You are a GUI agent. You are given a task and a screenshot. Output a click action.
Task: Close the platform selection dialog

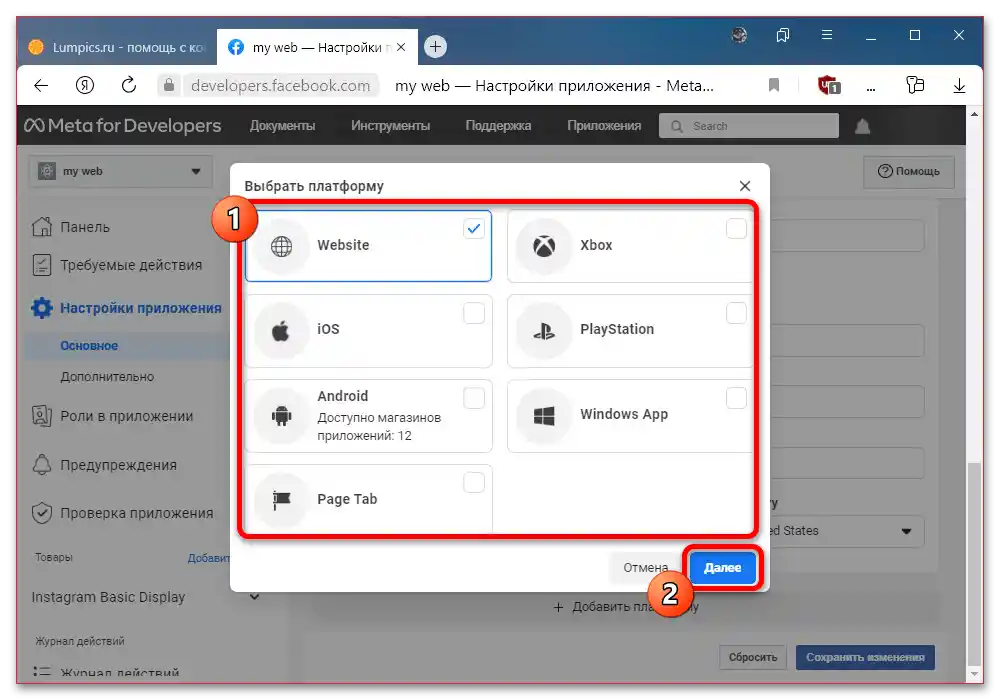point(745,186)
